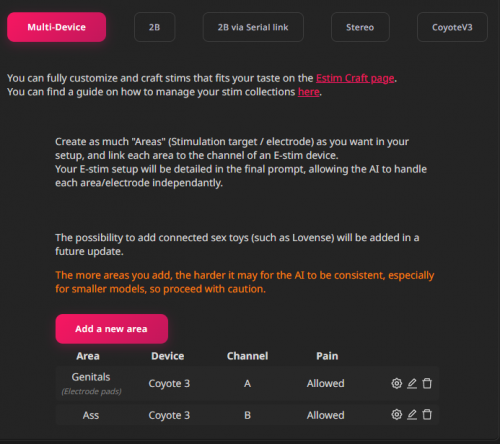Screen dimensions: 500x444
Task: Click channel B cell in Ass row
Action: click(247, 415)
